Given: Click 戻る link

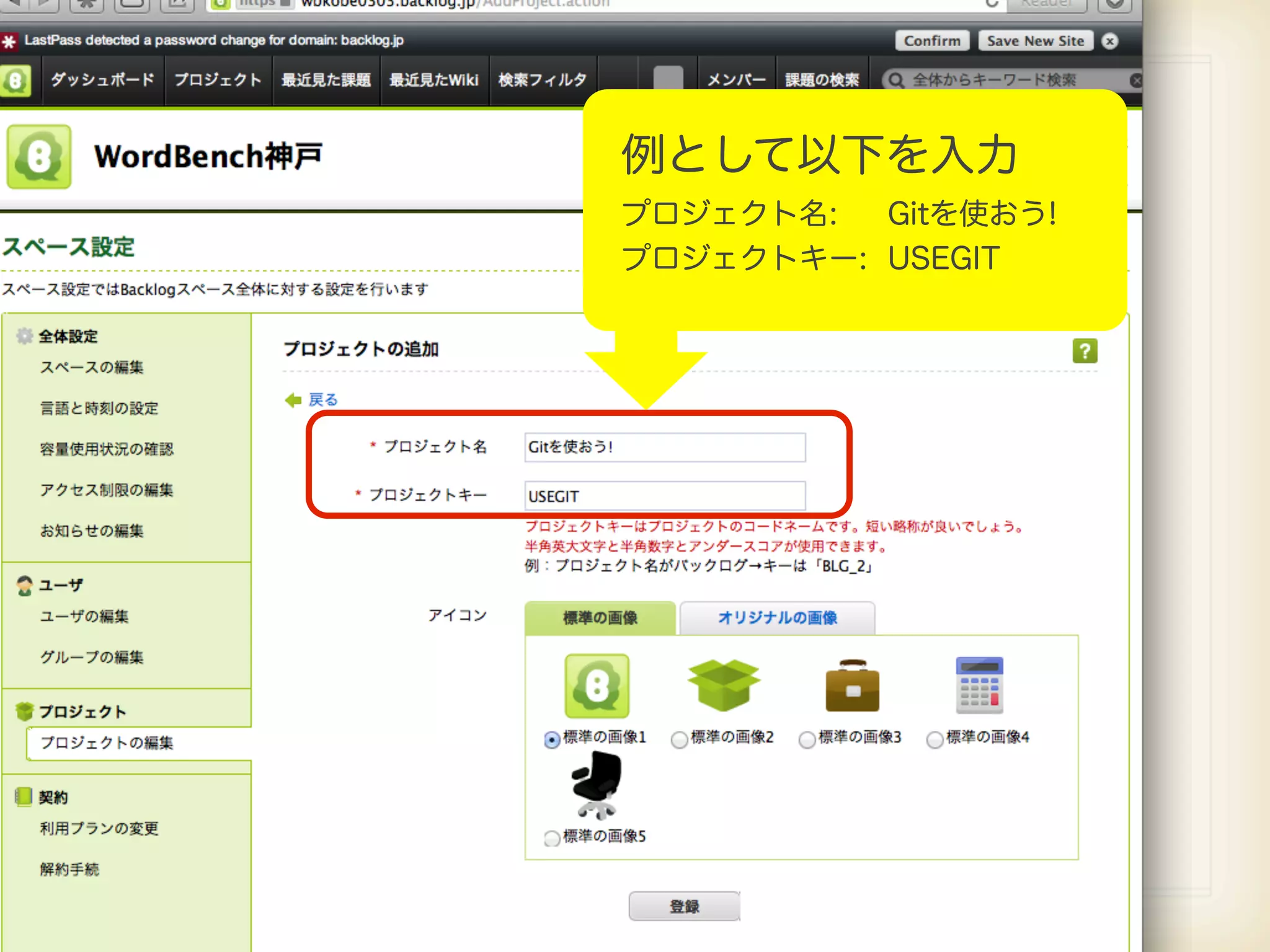Looking at the screenshot, I should click(323, 400).
